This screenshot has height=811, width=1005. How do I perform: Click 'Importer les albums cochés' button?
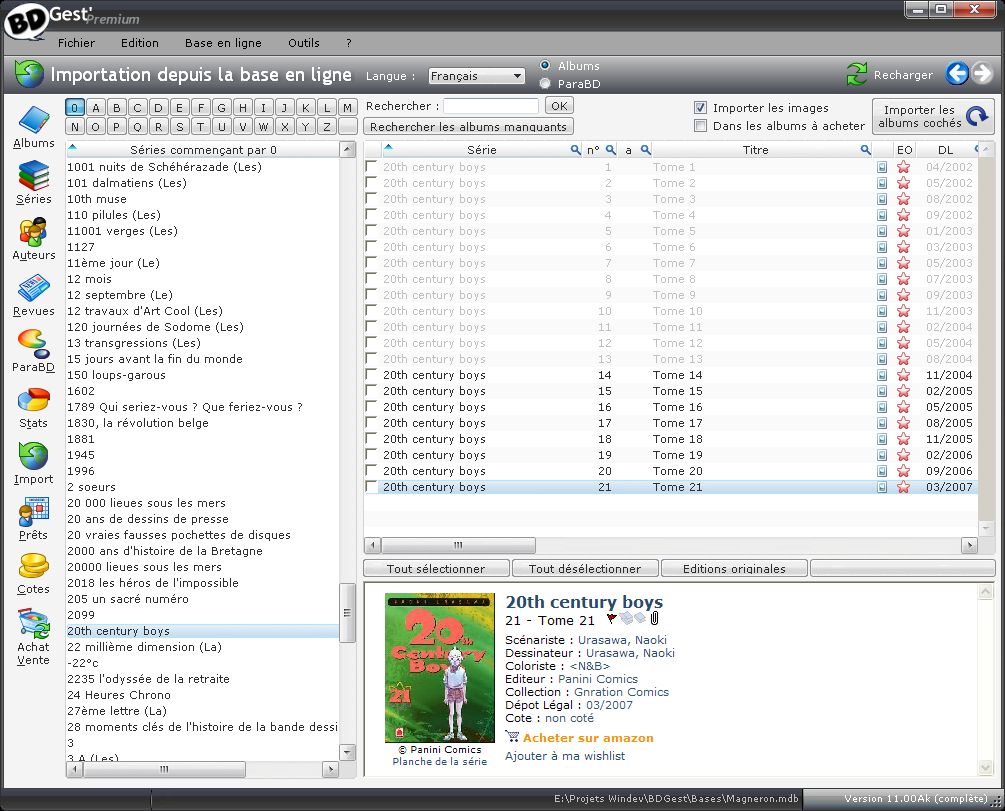933,116
